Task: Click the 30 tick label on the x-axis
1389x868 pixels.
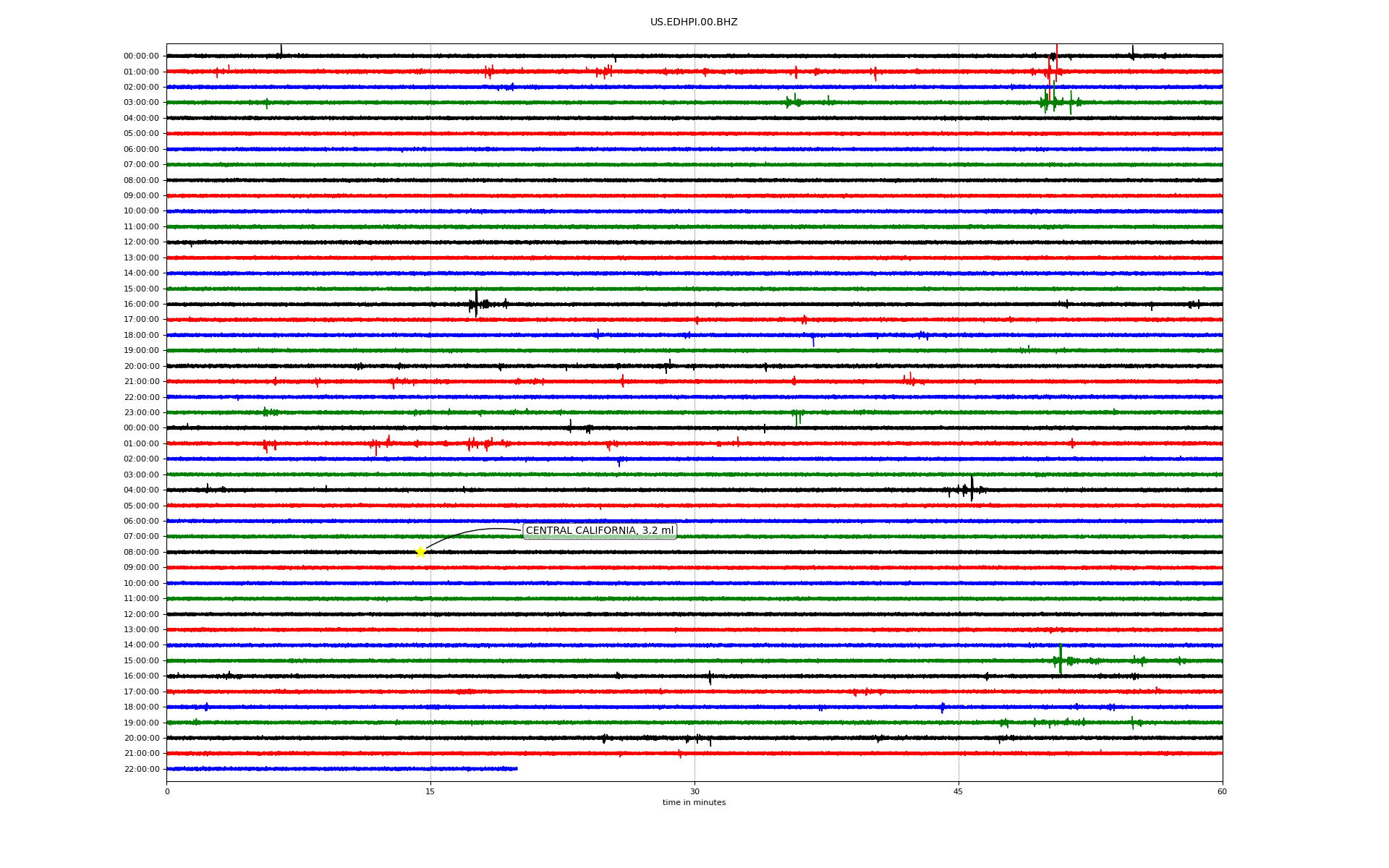Action: (x=694, y=791)
